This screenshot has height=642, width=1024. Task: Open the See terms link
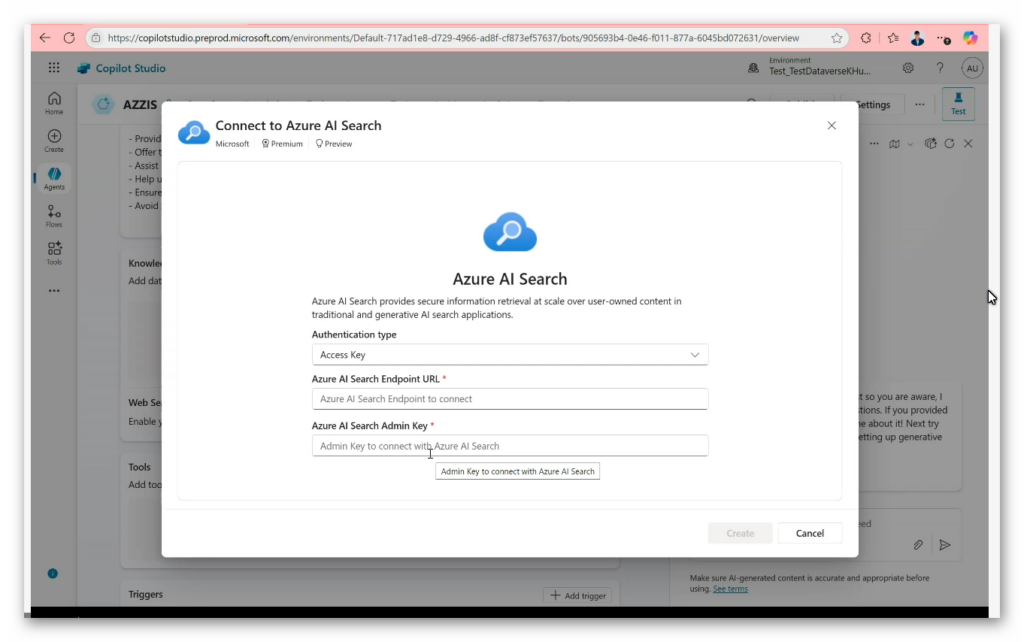(730, 589)
